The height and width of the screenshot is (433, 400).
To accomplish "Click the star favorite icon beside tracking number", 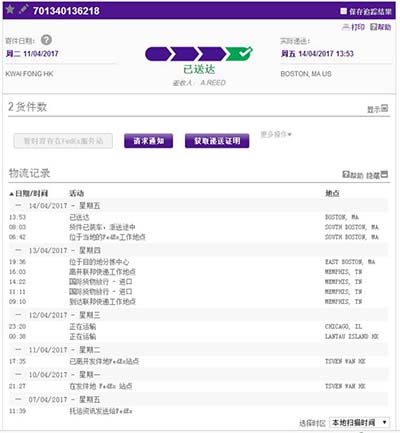I will pyautogui.click(x=11, y=9).
